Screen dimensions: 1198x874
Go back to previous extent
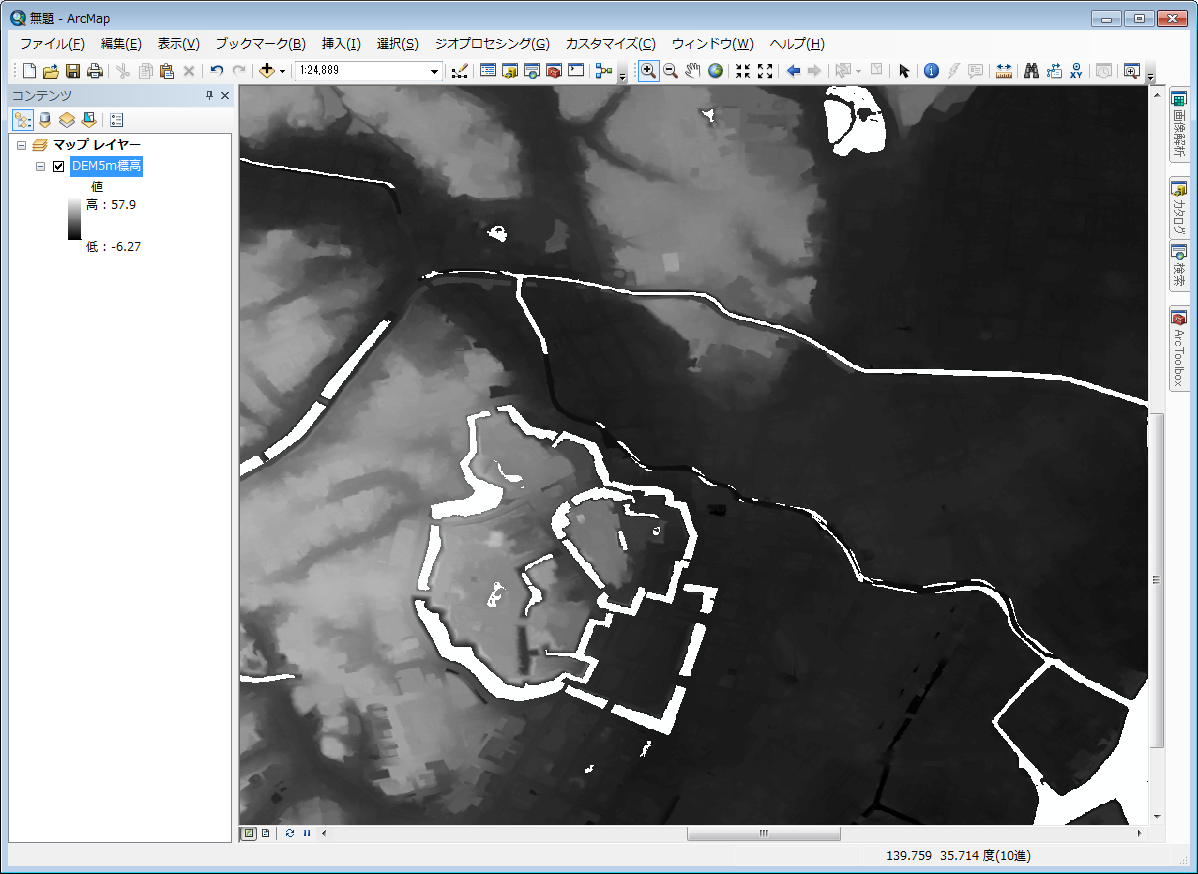click(x=793, y=71)
